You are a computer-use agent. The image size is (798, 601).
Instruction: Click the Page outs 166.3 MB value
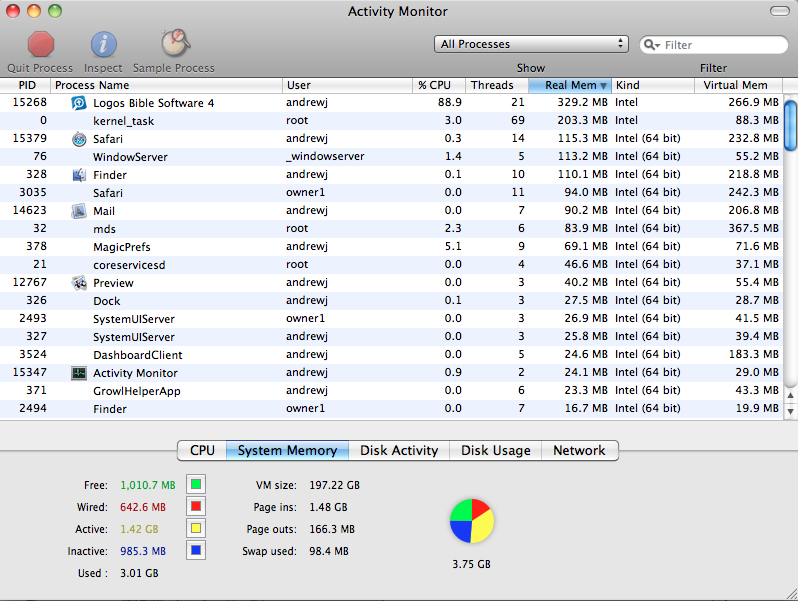tap(332, 529)
